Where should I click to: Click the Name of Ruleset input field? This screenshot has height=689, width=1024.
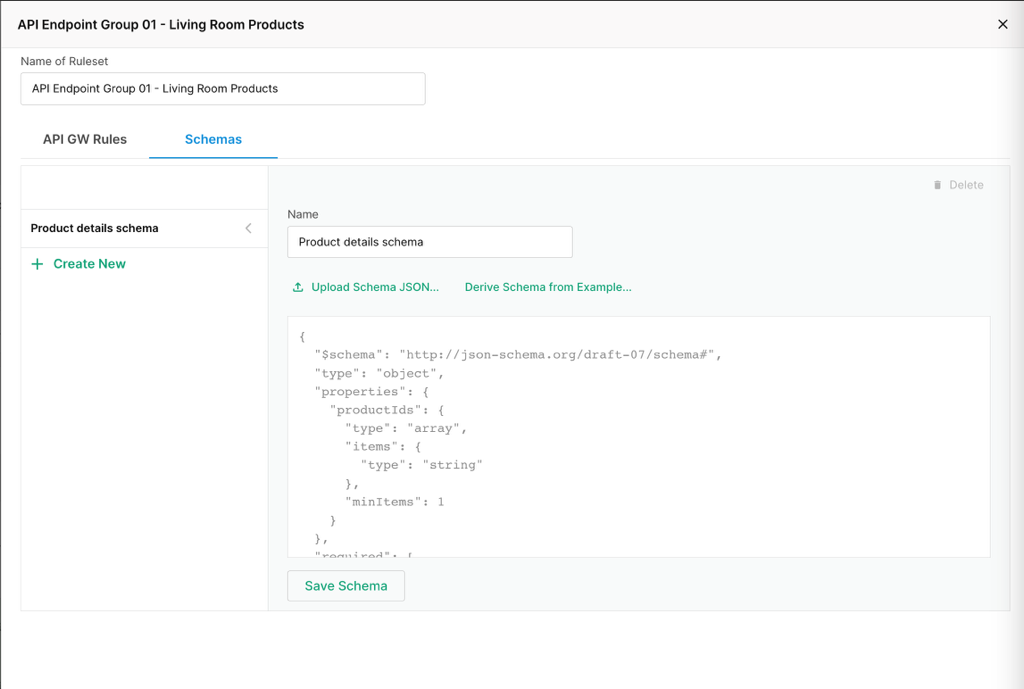pos(222,88)
